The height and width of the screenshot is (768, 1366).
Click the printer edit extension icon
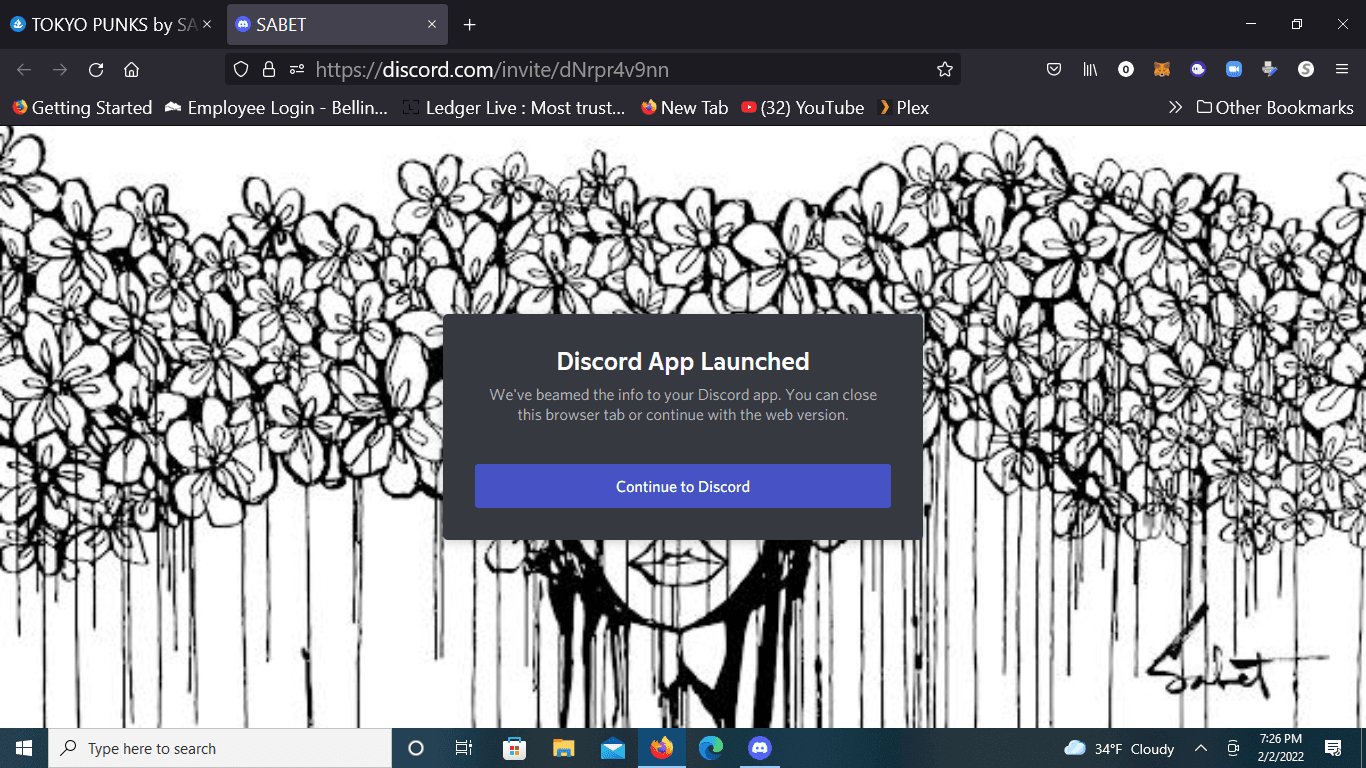pyautogui.click(x=1270, y=69)
